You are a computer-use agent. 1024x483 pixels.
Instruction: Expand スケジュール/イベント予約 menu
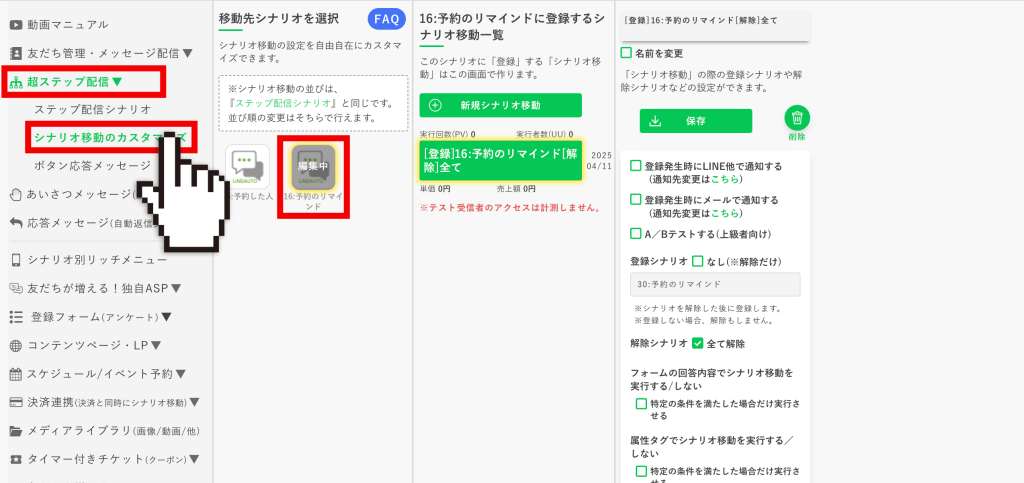[x=98, y=374]
